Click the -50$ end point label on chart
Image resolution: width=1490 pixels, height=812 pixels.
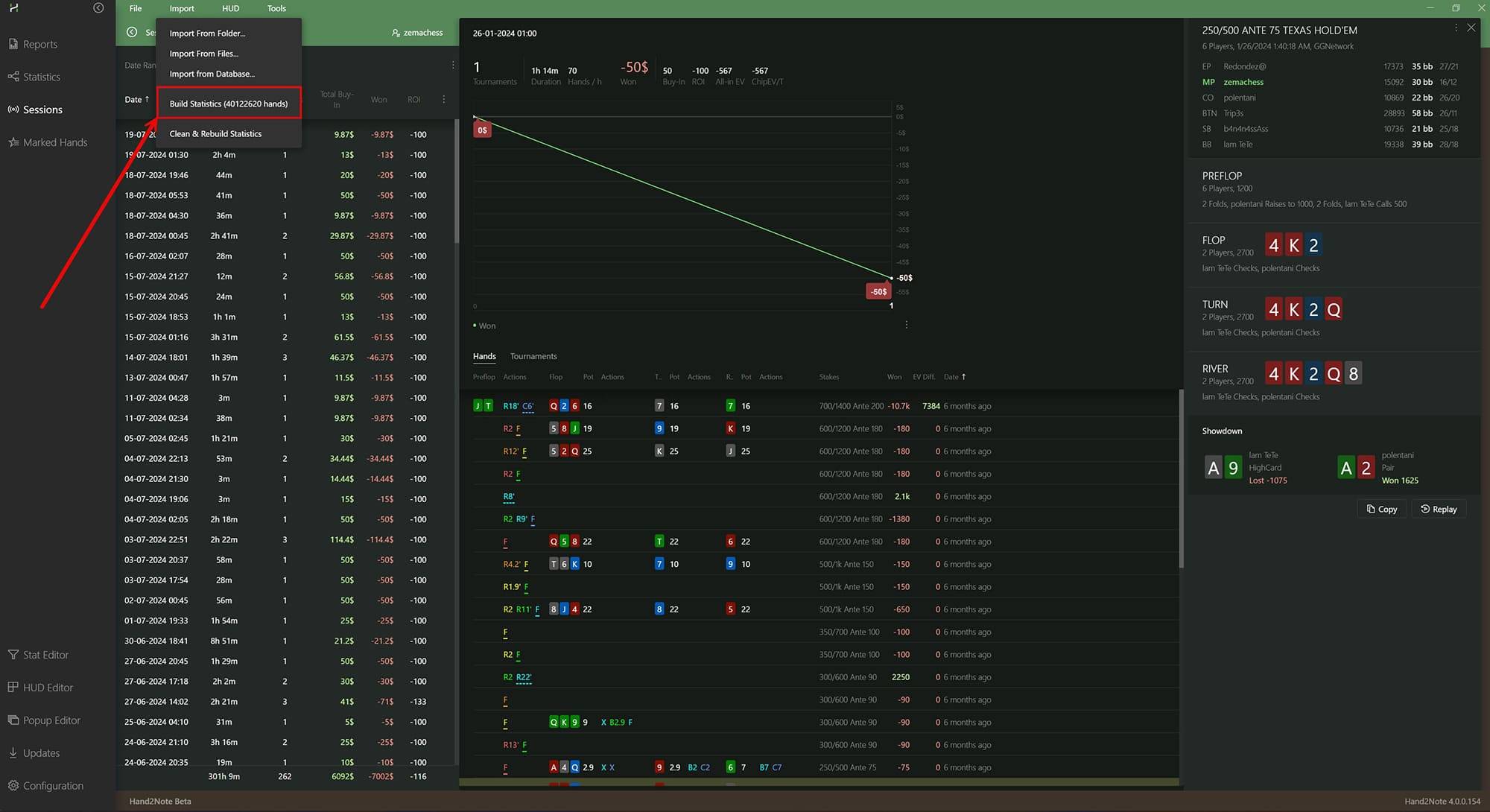pyautogui.click(x=879, y=291)
